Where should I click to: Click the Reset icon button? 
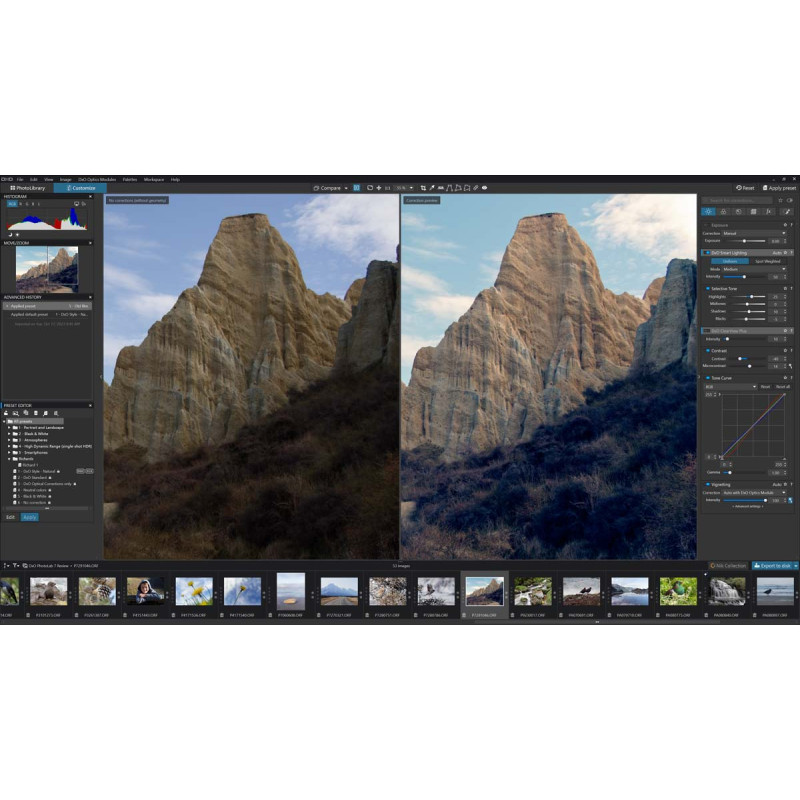tap(746, 187)
